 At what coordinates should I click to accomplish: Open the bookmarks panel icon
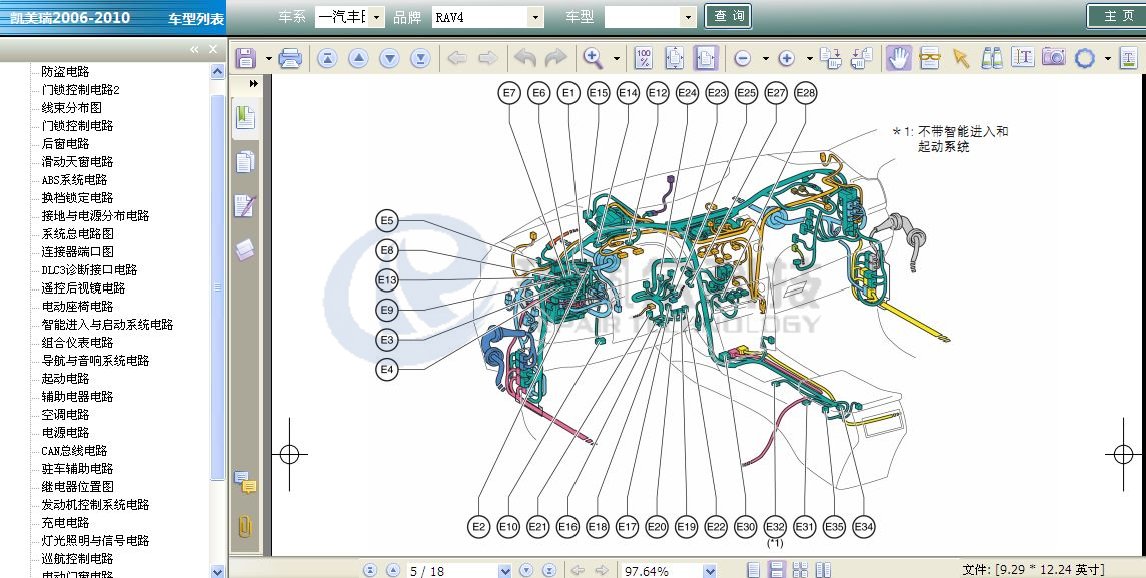pyautogui.click(x=245, y=119)
